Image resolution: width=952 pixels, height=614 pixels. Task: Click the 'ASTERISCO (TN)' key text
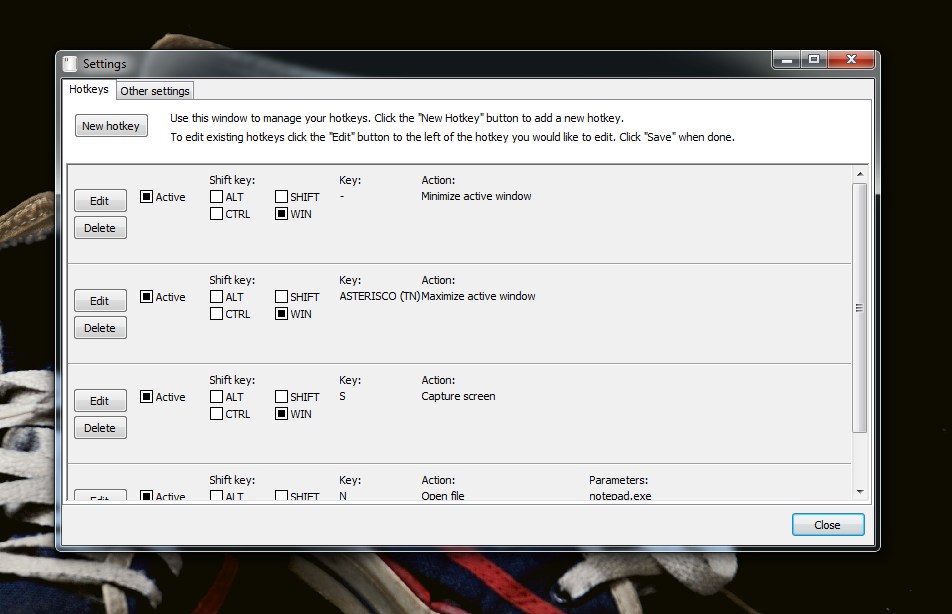pyautogui.click(x=380, y=296)
